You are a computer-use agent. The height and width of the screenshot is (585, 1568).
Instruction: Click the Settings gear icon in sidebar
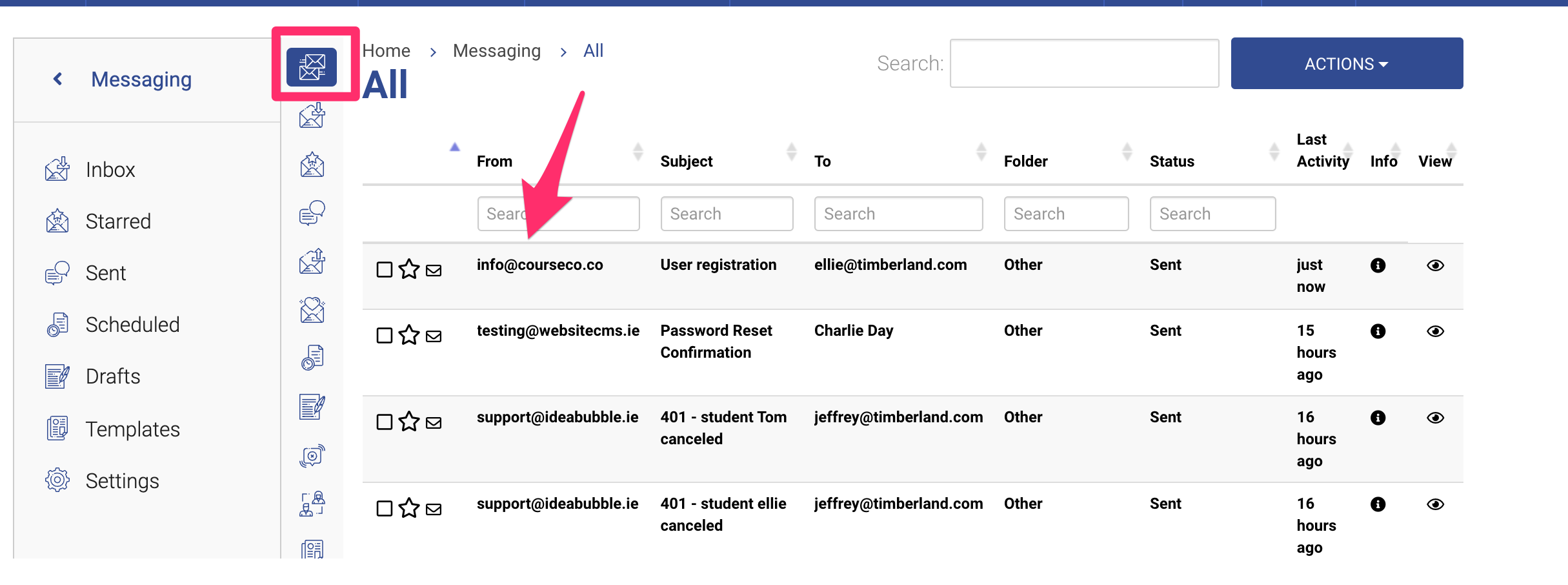57,480
